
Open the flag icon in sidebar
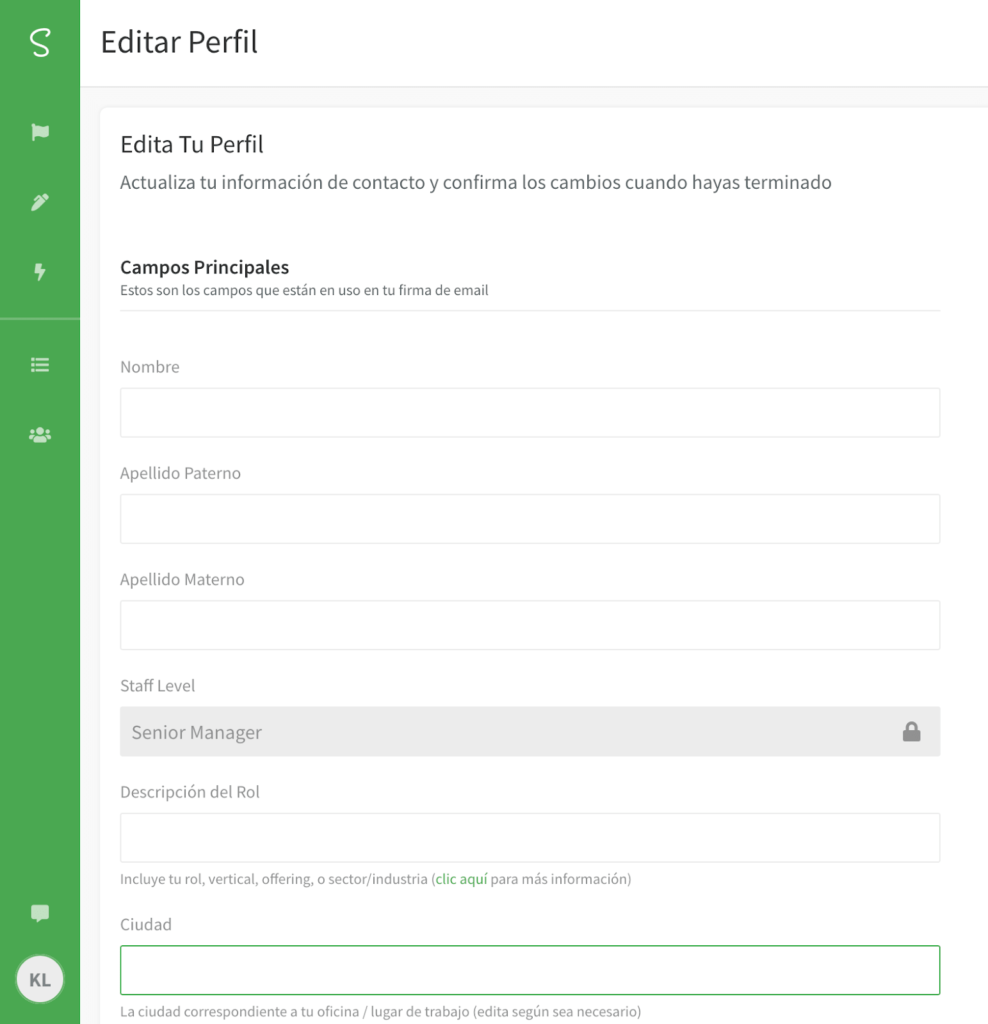click(x=40, y=132)
